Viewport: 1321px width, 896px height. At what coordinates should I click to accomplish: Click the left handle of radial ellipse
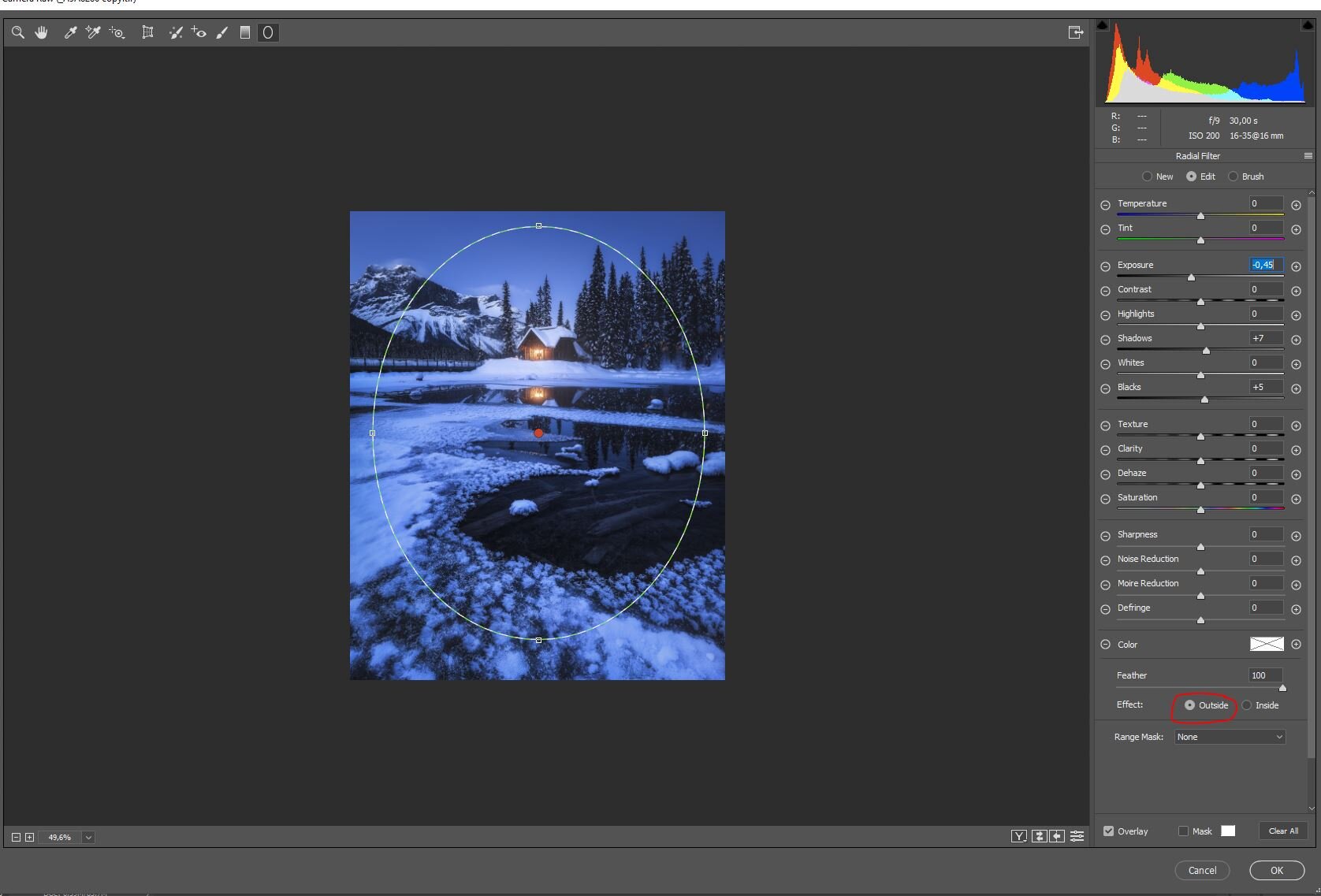tap(372, 433)
